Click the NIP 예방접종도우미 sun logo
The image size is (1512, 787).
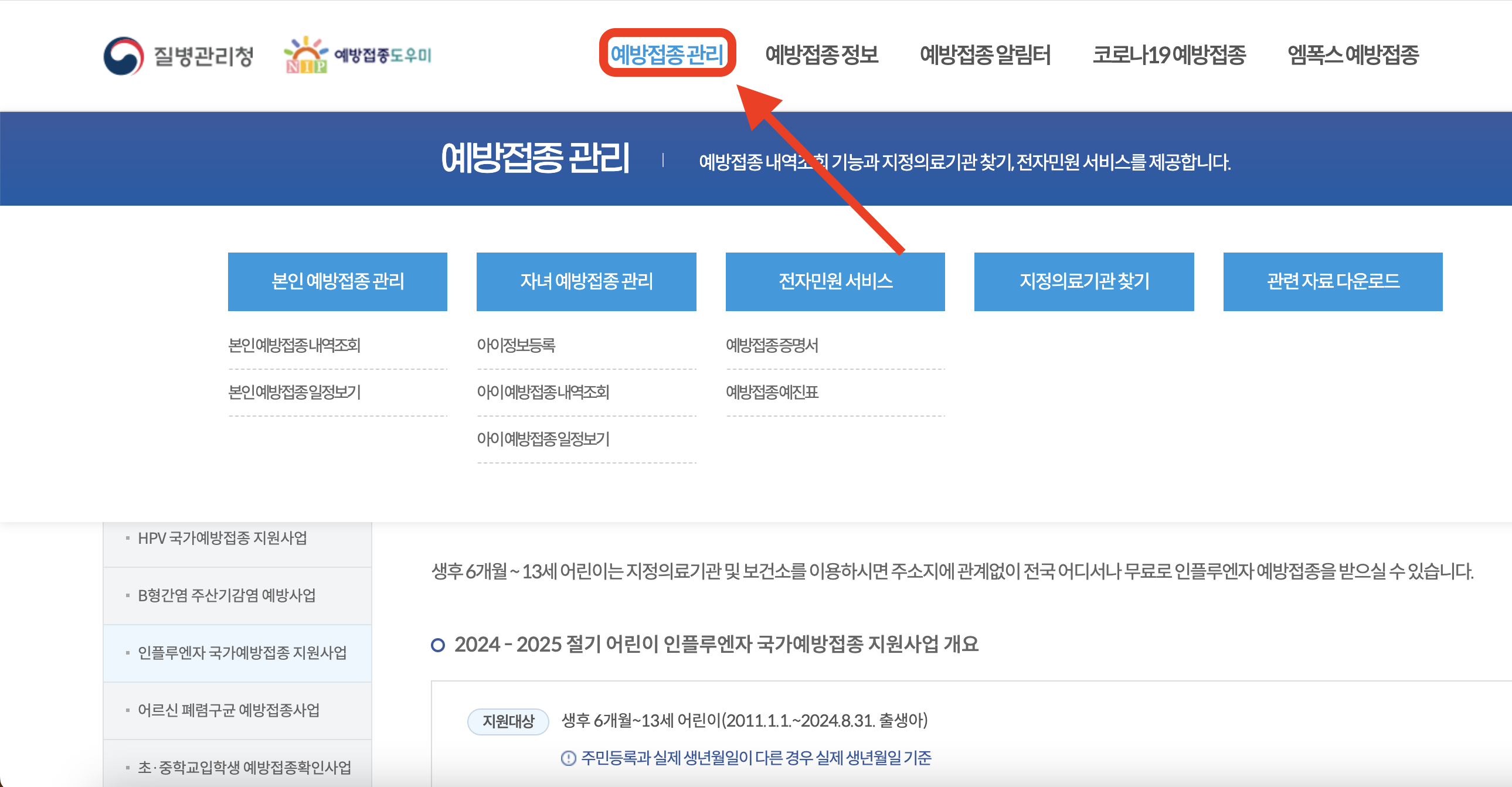click(358, 57)
